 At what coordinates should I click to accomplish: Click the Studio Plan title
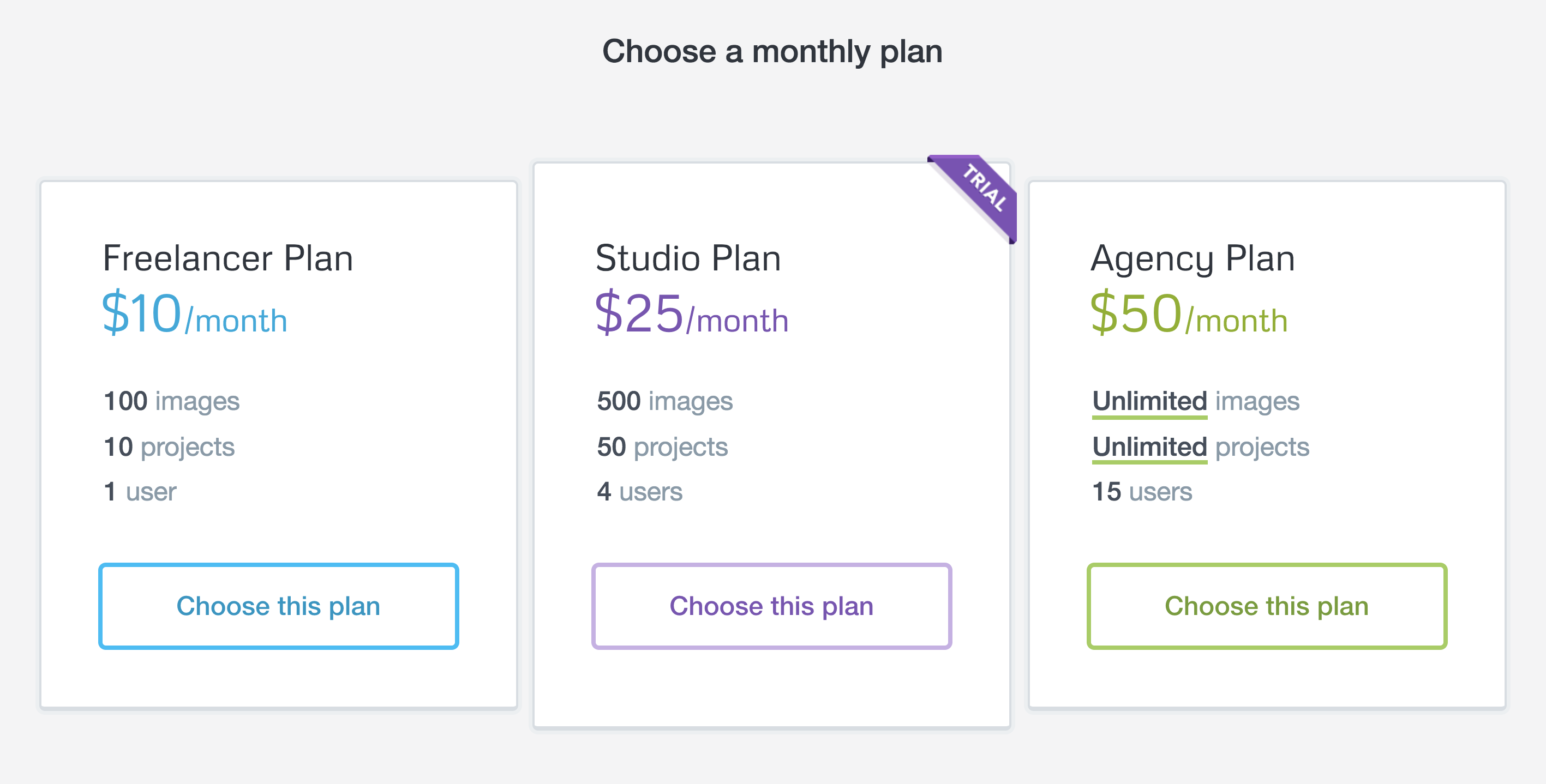(687, 258)
